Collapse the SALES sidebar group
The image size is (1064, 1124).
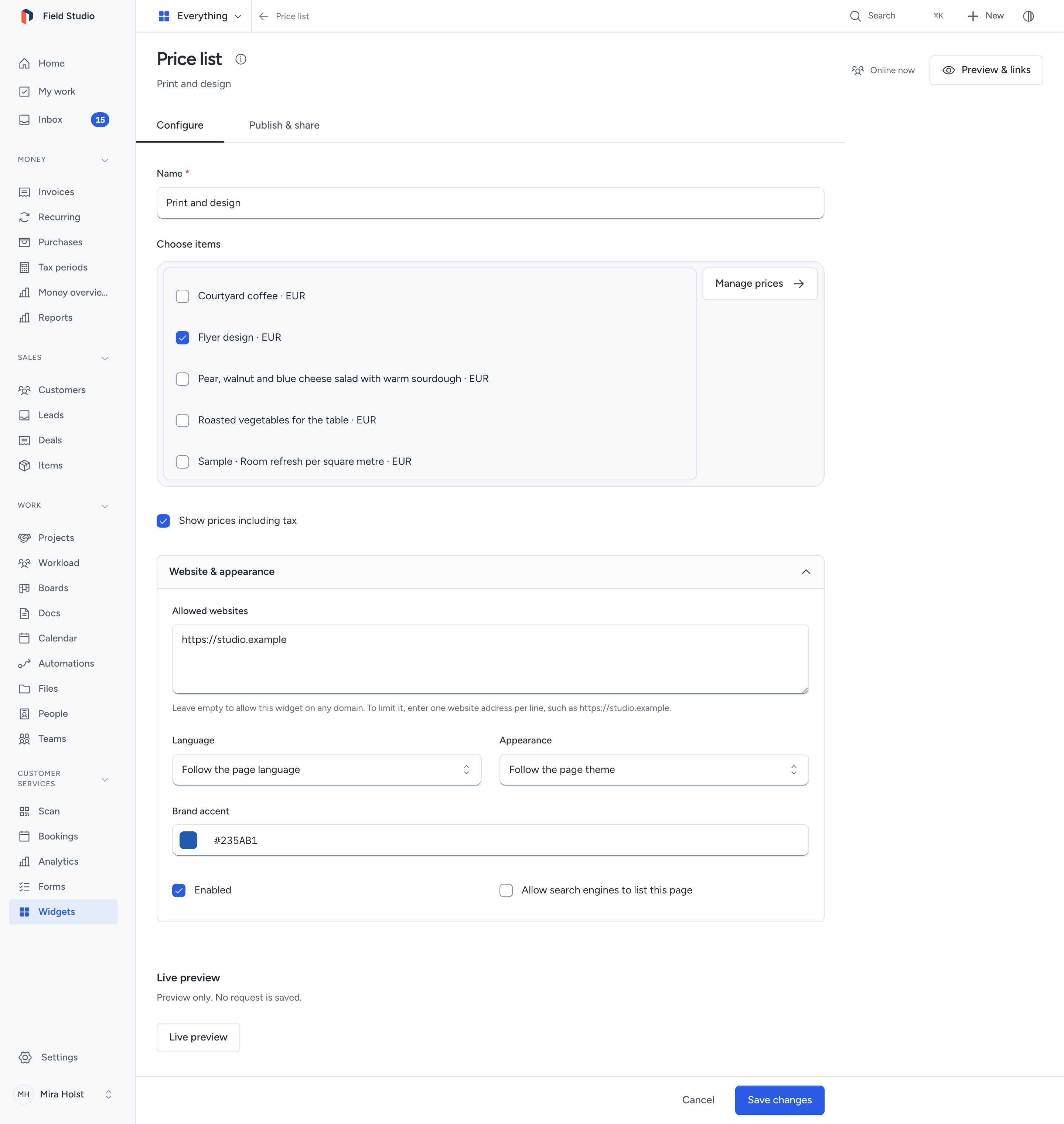click(105, 358)
